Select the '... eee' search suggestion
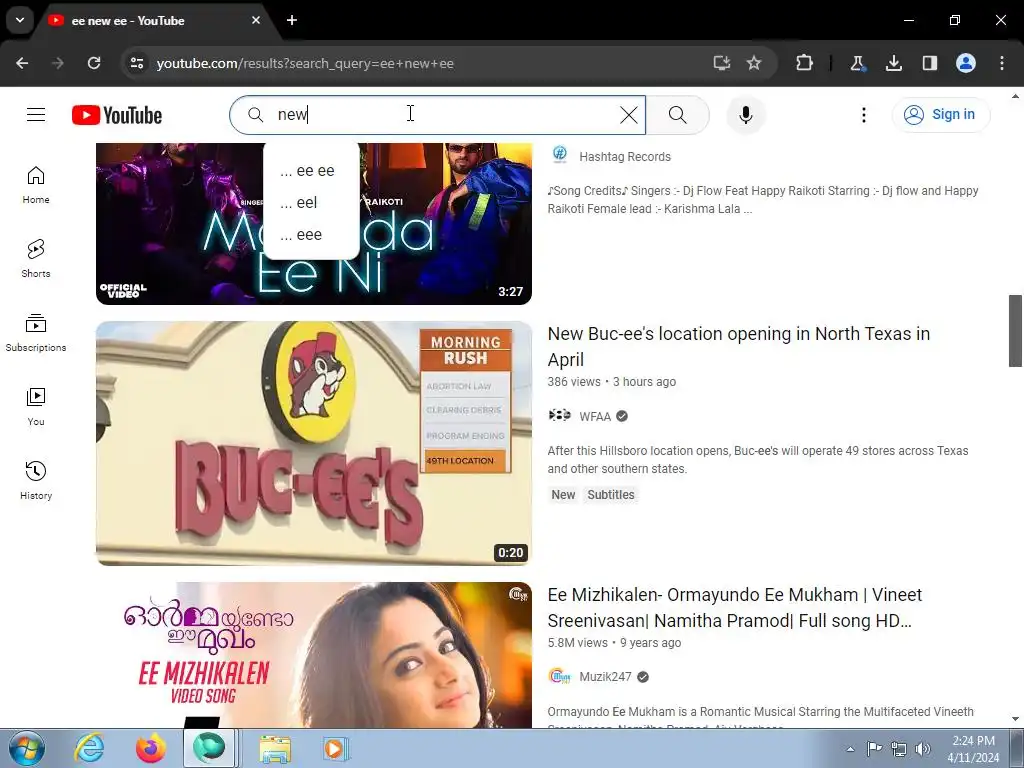This screenshot has height=768, width=1024. [x=311, y=234]
